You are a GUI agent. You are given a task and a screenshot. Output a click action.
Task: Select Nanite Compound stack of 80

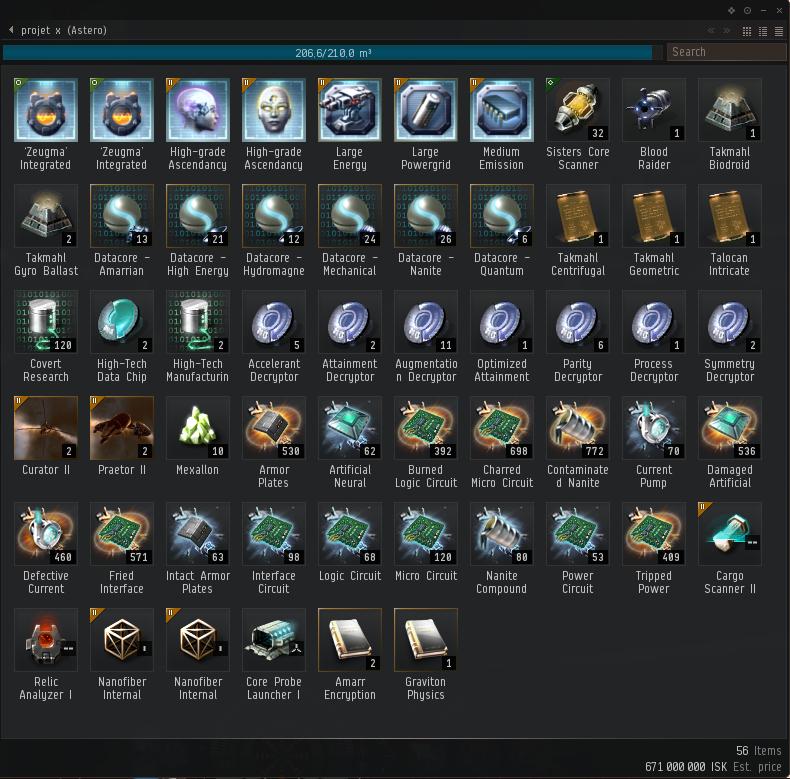pyautogui.click(x=501, y=534)
